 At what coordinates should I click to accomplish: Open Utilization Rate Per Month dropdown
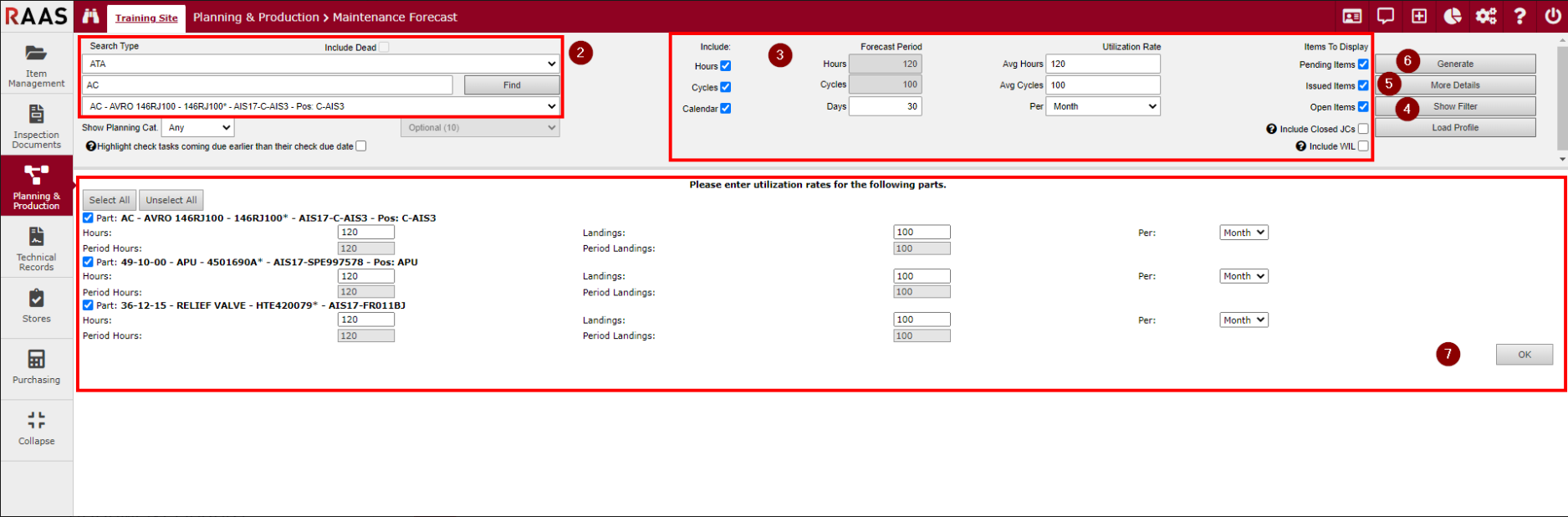click(x=1103, y=106)
